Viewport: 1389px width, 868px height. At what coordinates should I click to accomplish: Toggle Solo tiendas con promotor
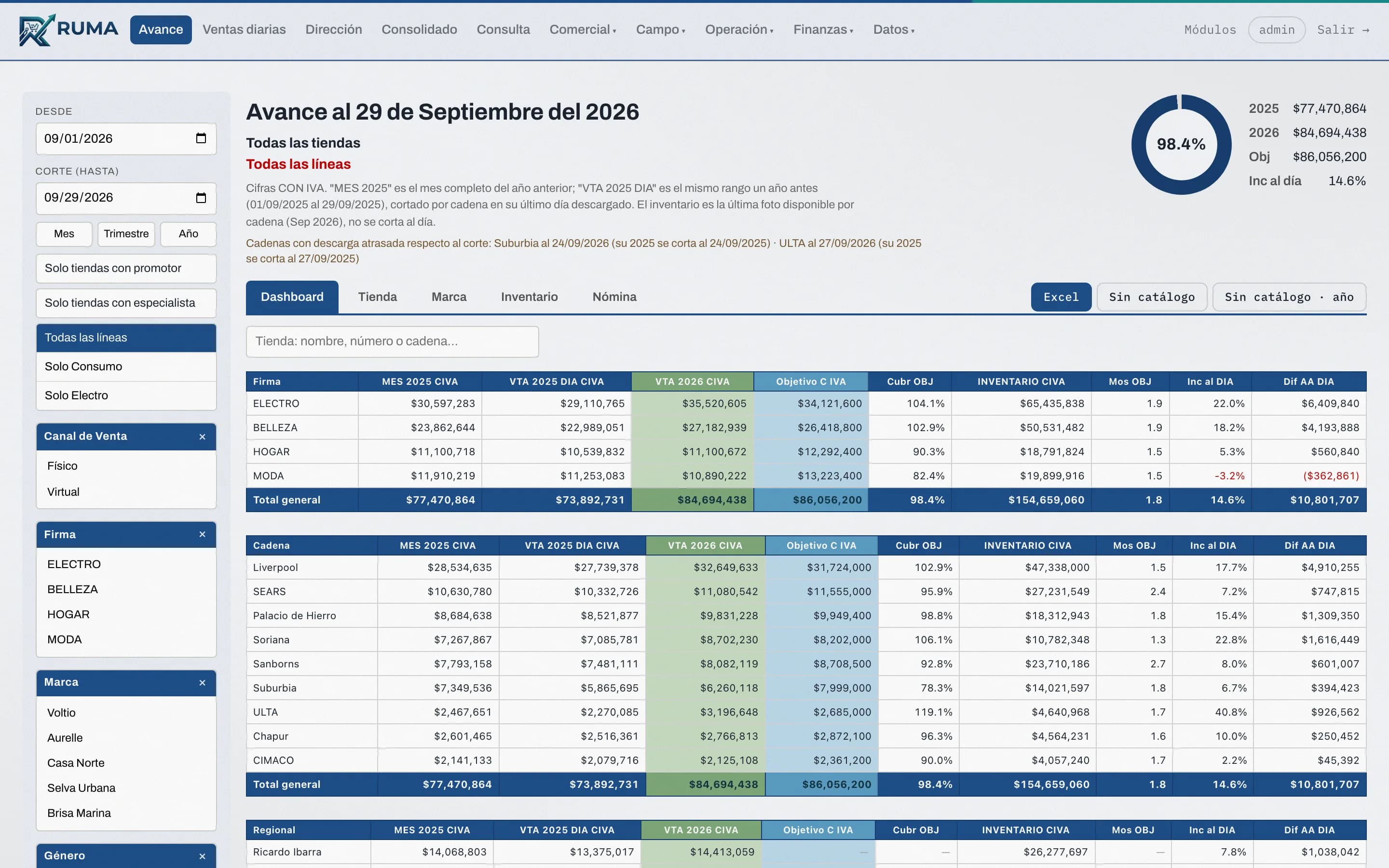[x=126, y=268]
